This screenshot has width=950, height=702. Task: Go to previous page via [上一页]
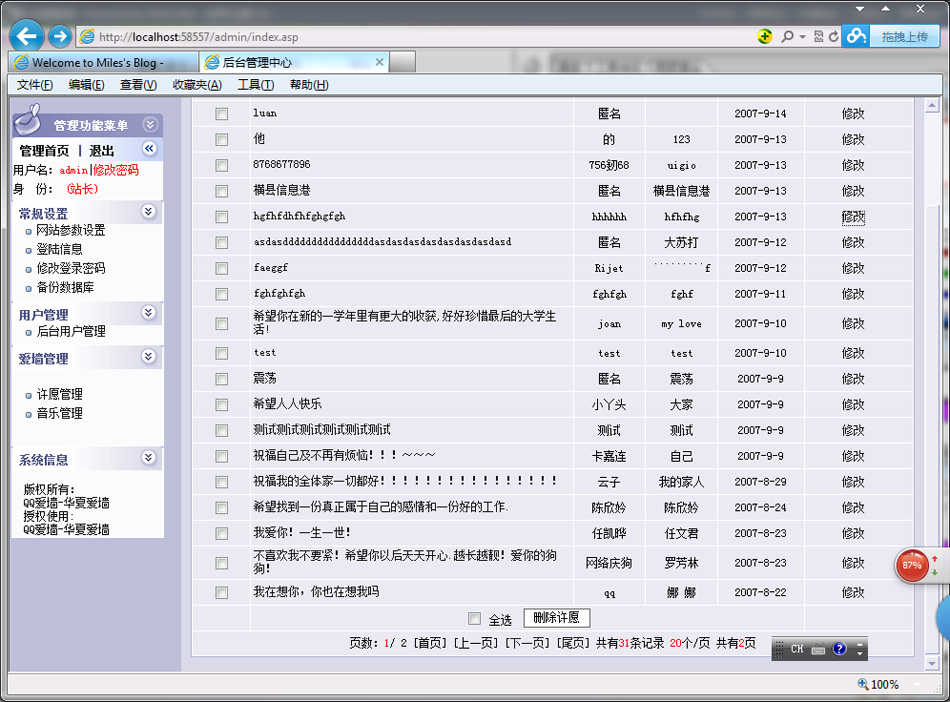(x=476, y=643)
